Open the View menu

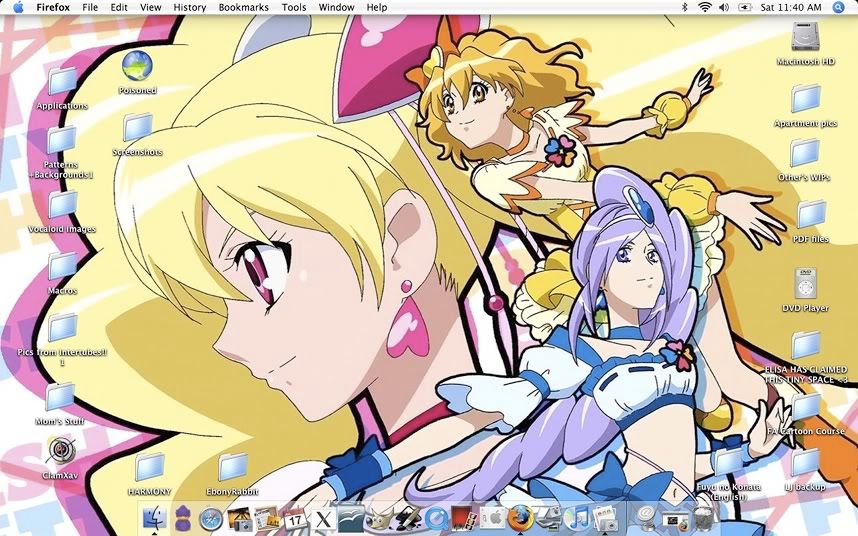[150, 7]
